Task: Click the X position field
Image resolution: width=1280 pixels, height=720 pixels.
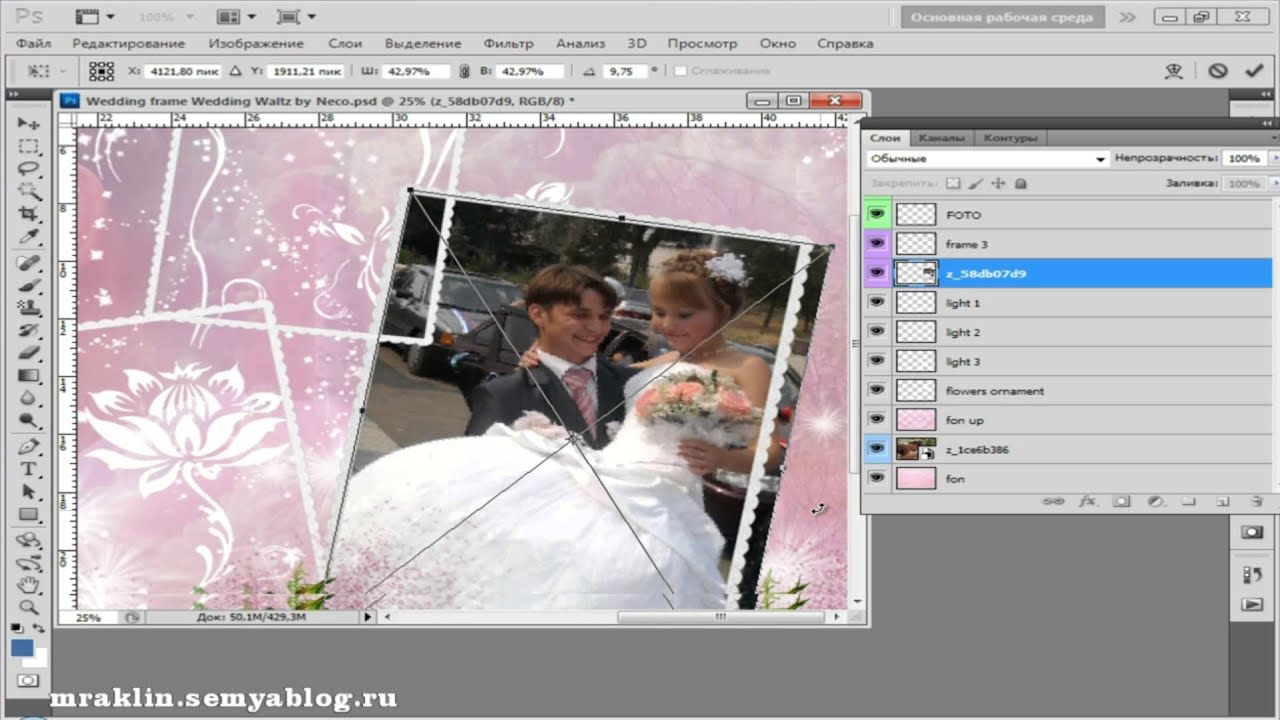Action: [183, 71]
